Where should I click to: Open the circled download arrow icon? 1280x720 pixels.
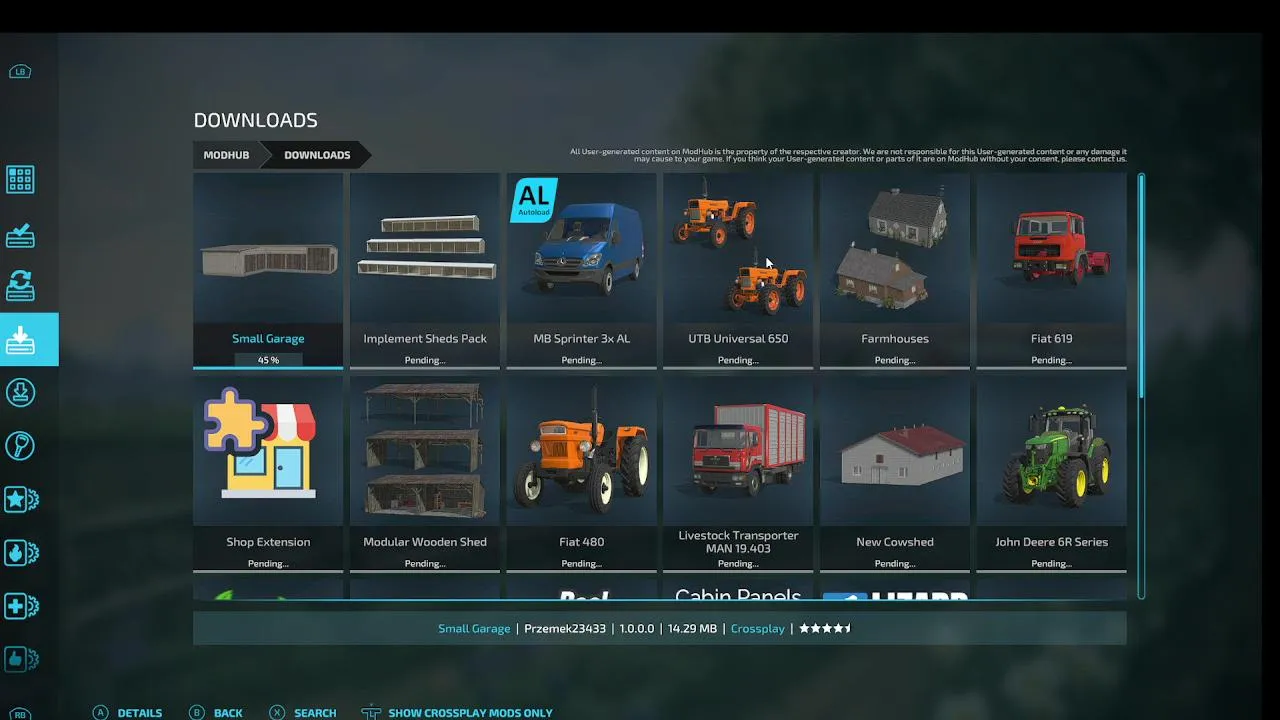click(20, 392)
